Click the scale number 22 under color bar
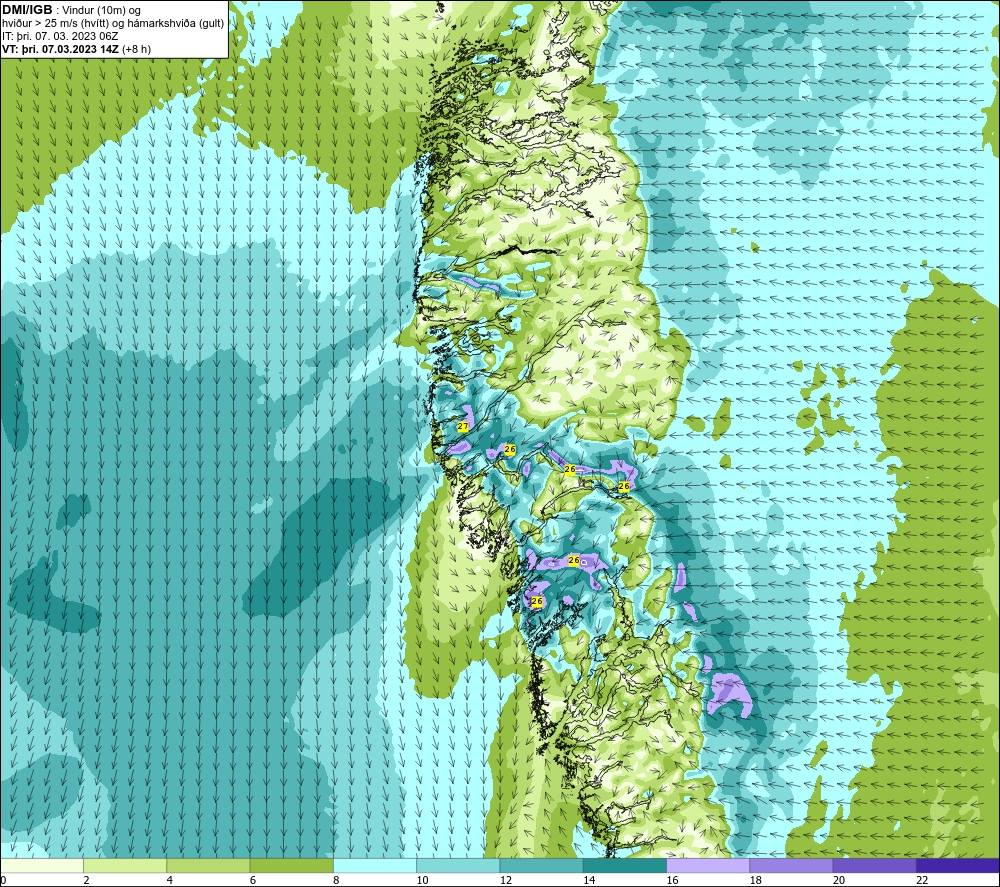Image resolution: width=1000 pixels, height=887 pixels. 922,880
